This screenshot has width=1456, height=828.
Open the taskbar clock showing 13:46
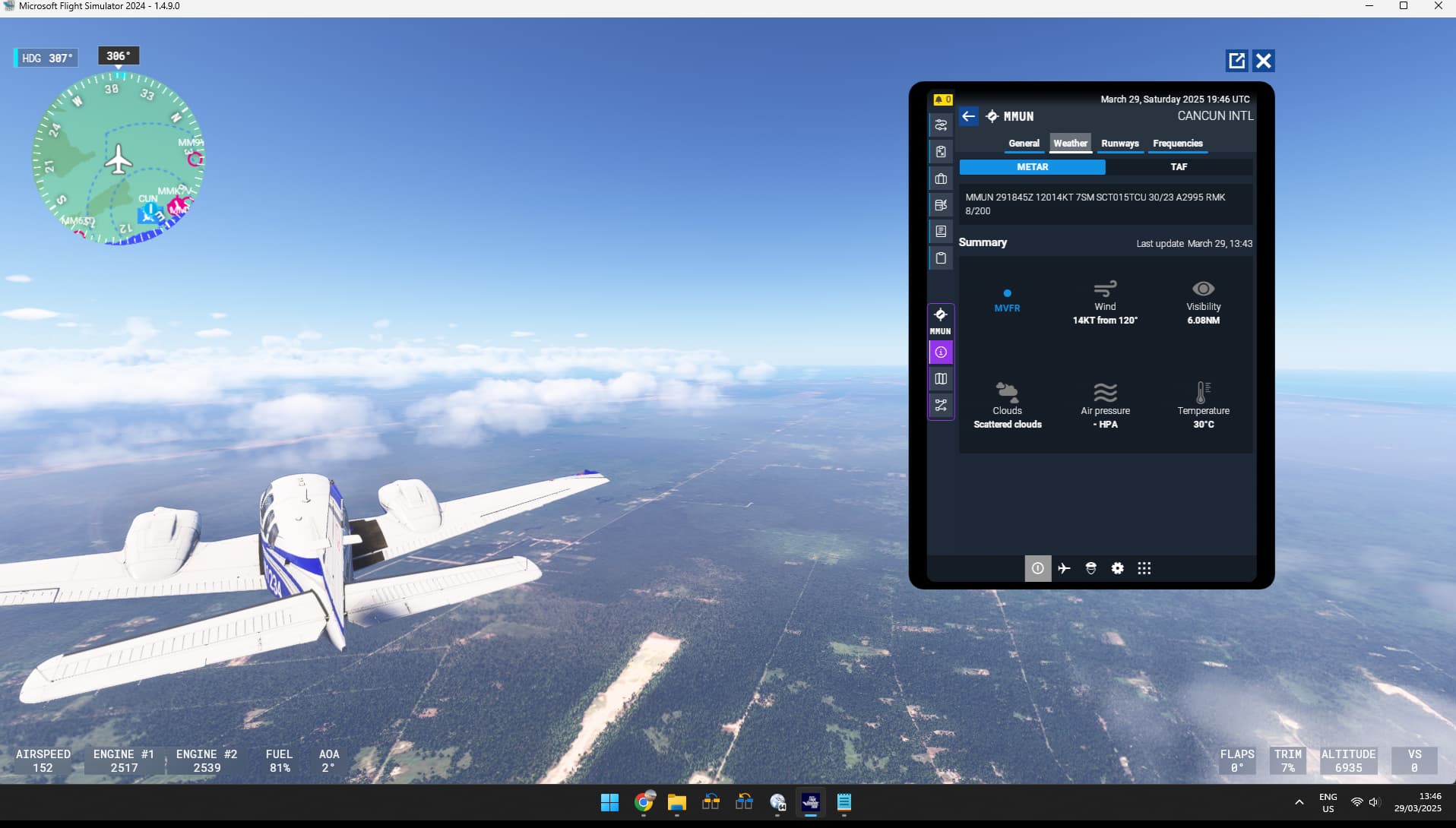[x=1417, y=803]
